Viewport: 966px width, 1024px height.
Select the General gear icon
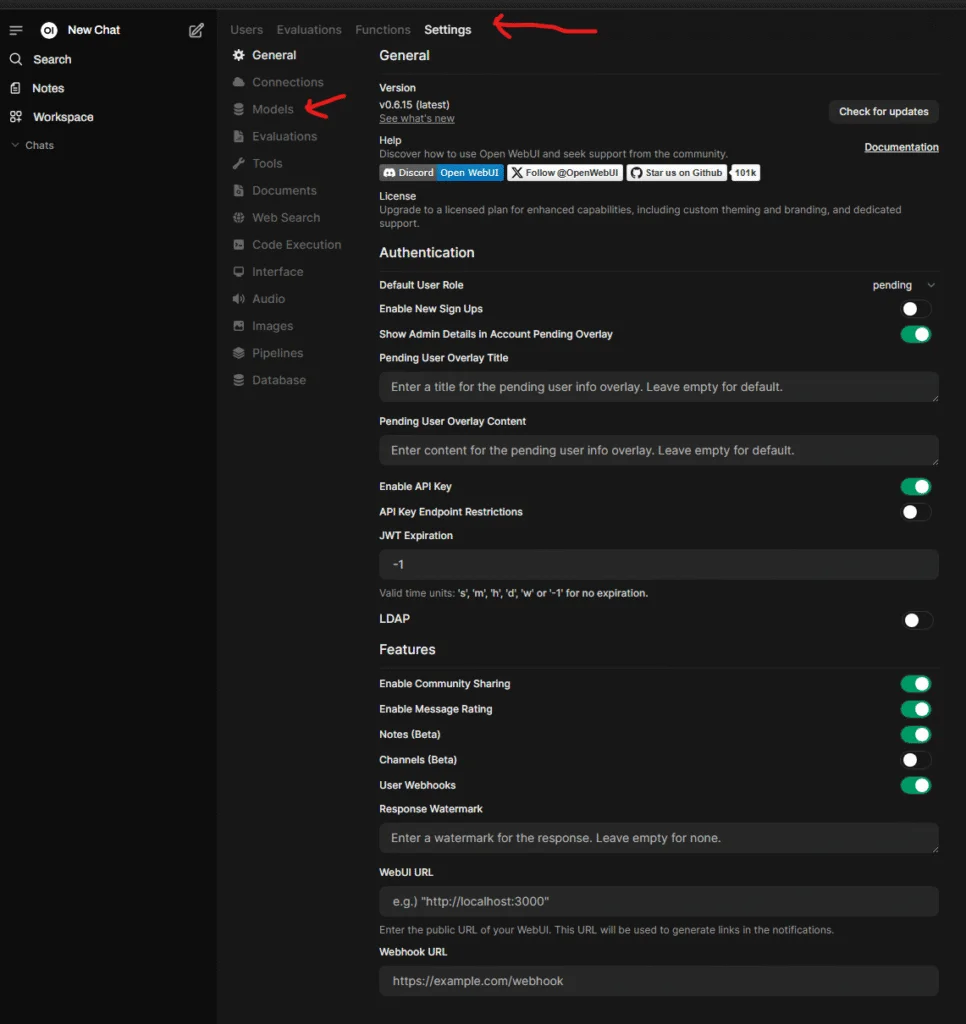pos(239,56)
